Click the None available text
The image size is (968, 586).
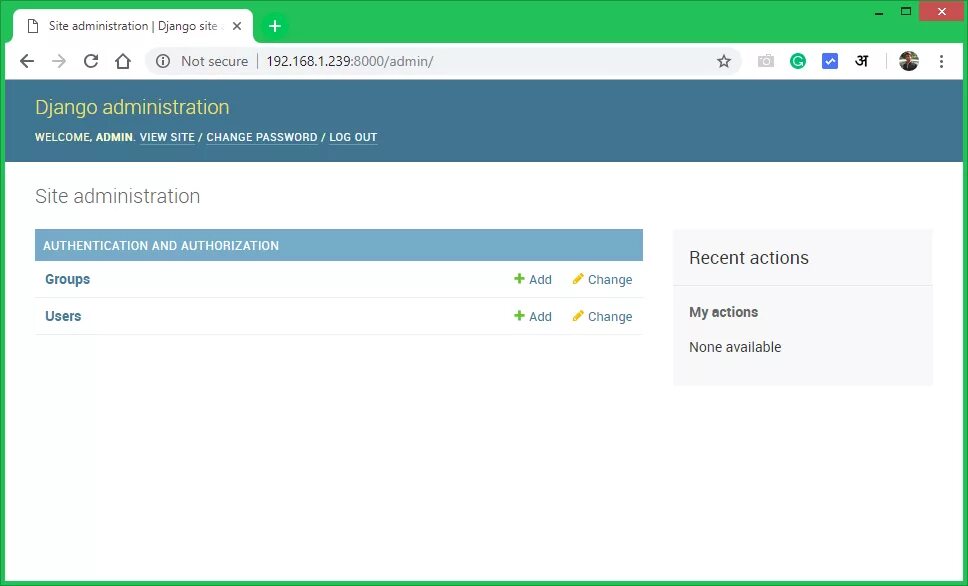point(735,347)
